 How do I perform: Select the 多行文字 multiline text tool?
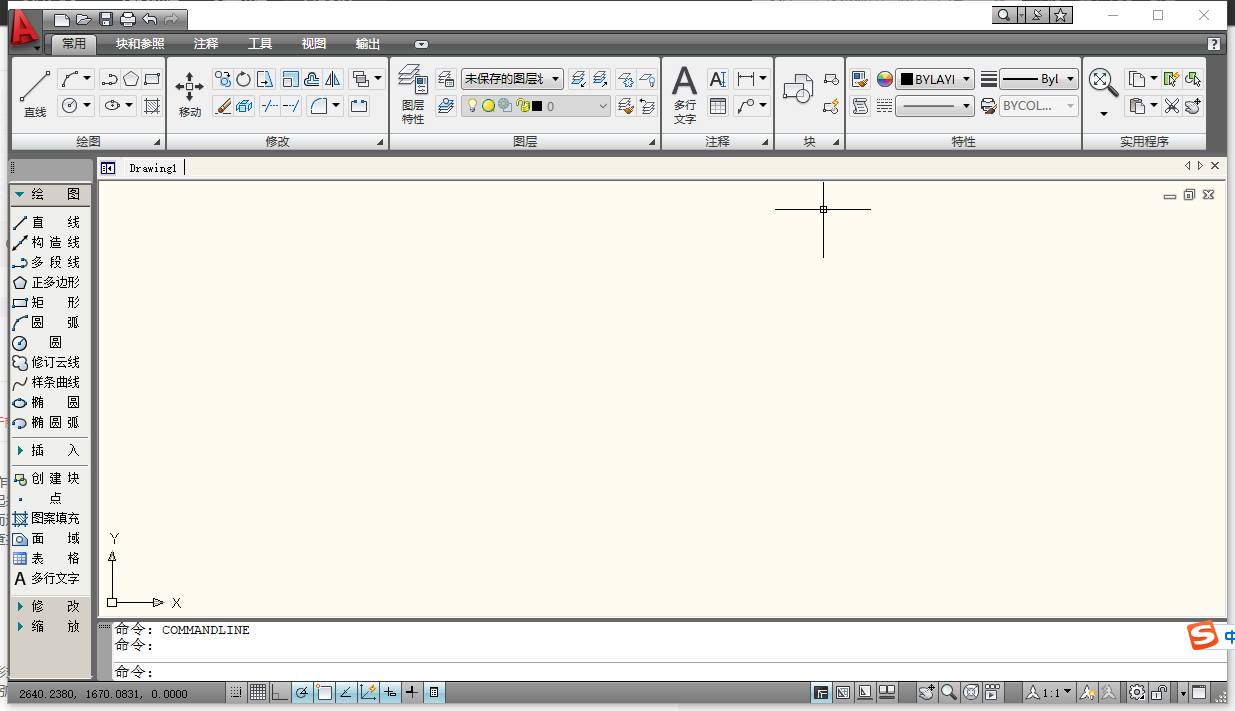point(684,94)
